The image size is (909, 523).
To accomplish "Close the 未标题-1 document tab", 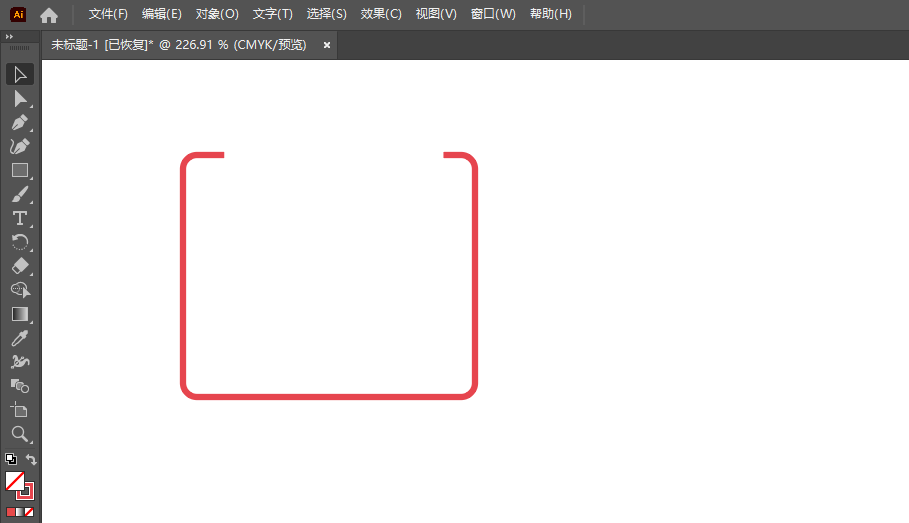I will [327, 45].
